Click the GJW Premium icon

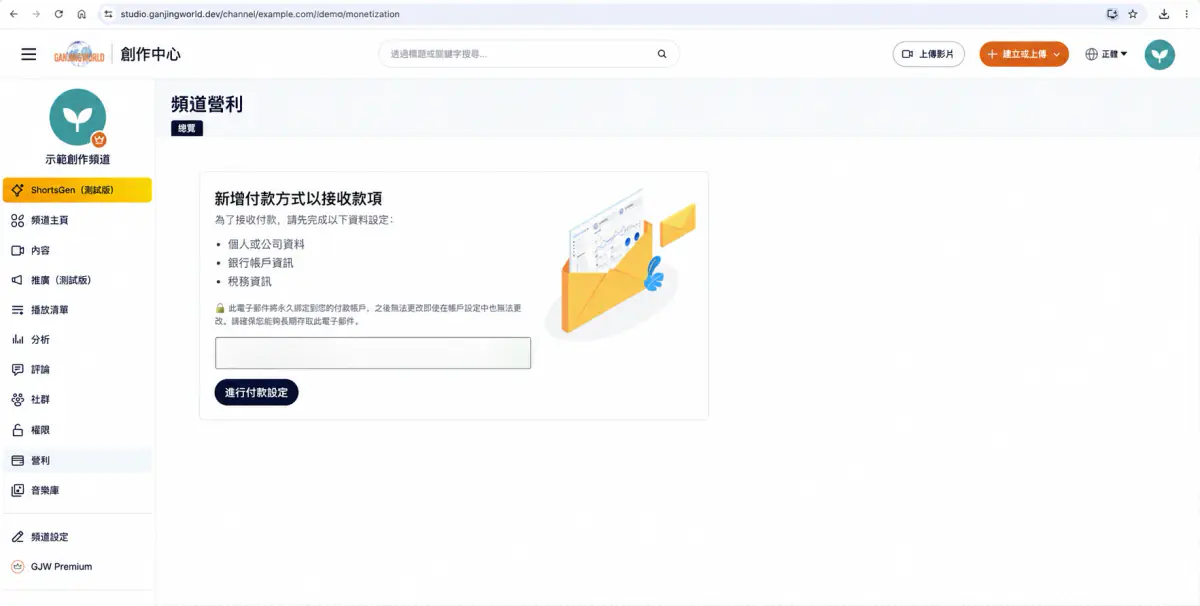[x=17, y=566]
